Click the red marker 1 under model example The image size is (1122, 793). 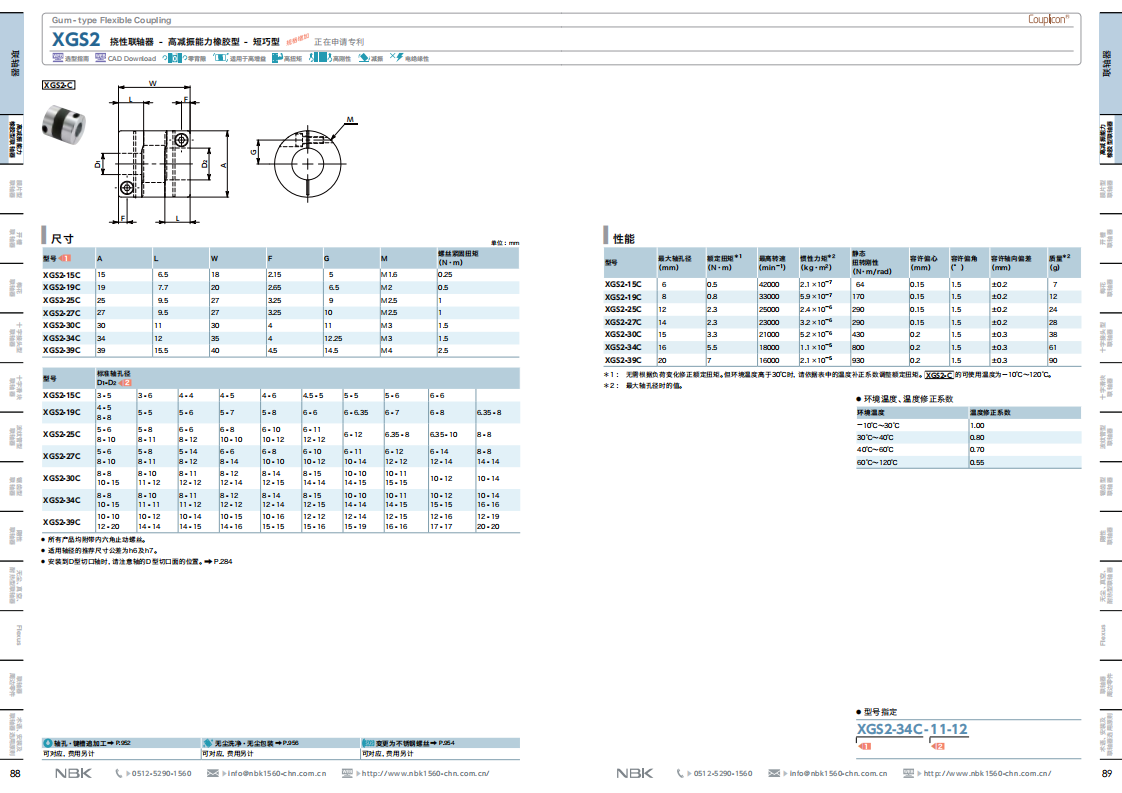pyautogui.click(x=864, y=746)
